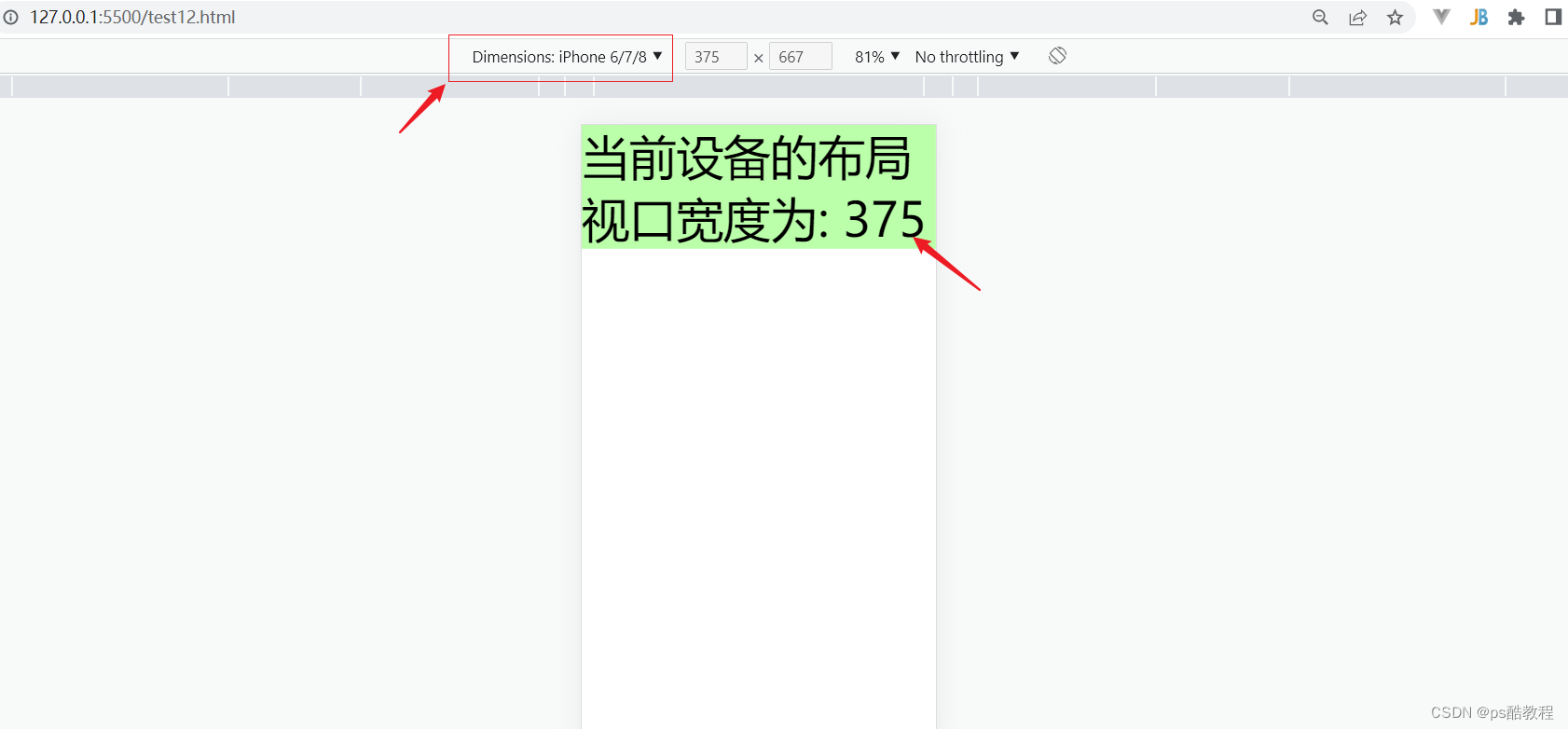The image size is (1568, 729).
Task: Open the Extensions puzzle icon
Action: click(x=1516, y=17)
